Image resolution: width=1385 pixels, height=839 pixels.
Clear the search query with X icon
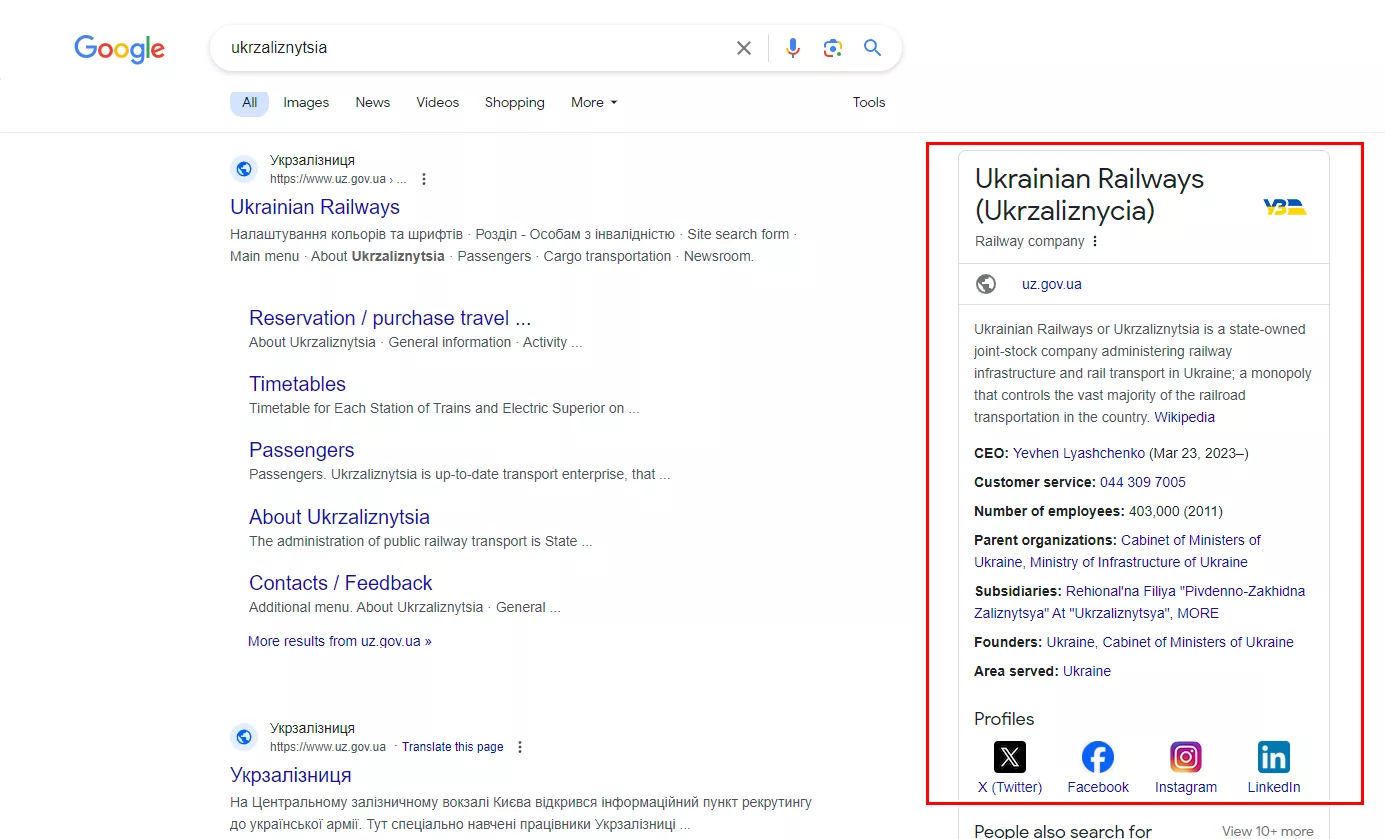pyautogui.click(x=744, y=48)
